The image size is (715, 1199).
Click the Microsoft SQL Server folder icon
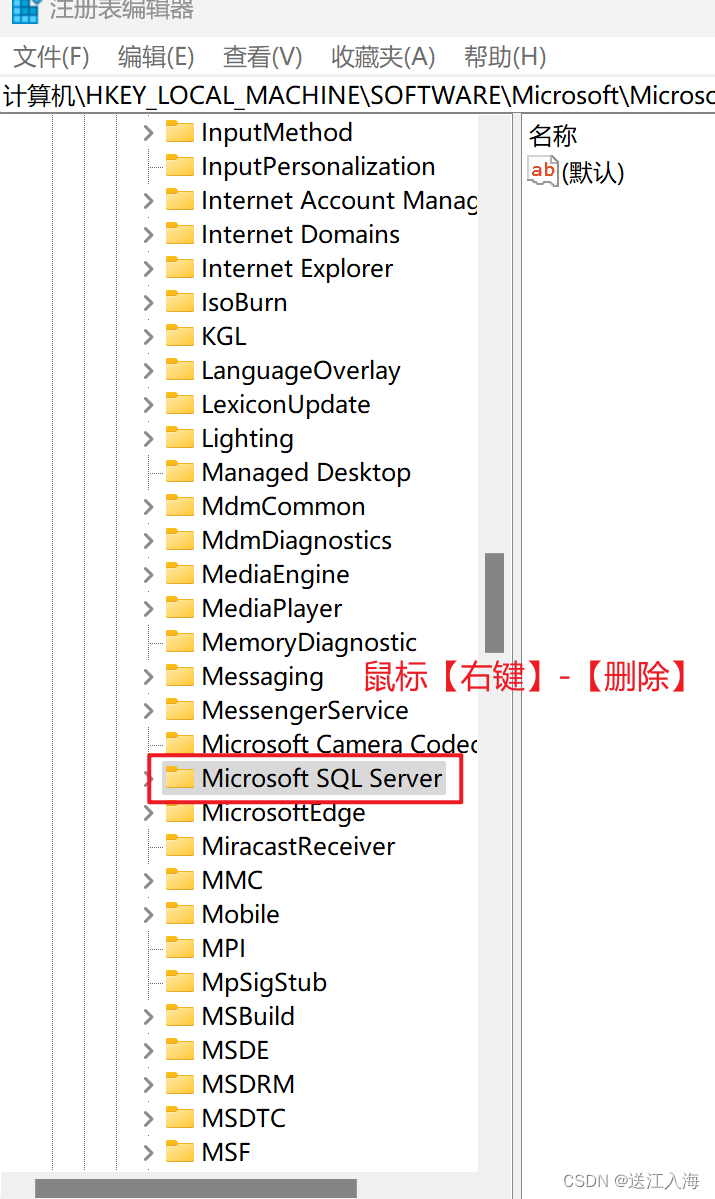[180, 778]
